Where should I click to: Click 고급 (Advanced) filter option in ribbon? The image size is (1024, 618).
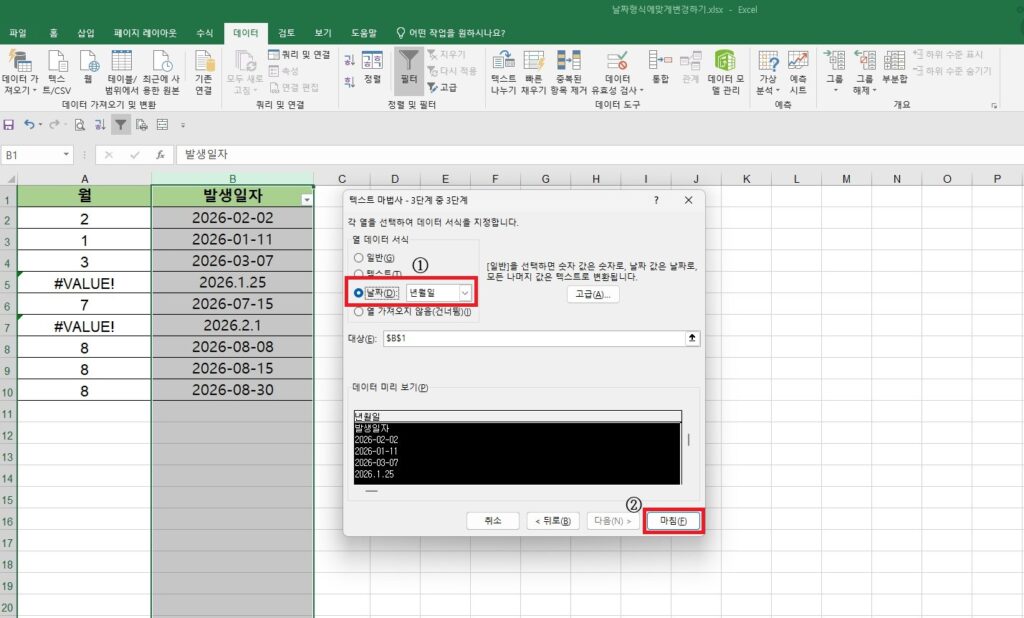coord(442,88)
